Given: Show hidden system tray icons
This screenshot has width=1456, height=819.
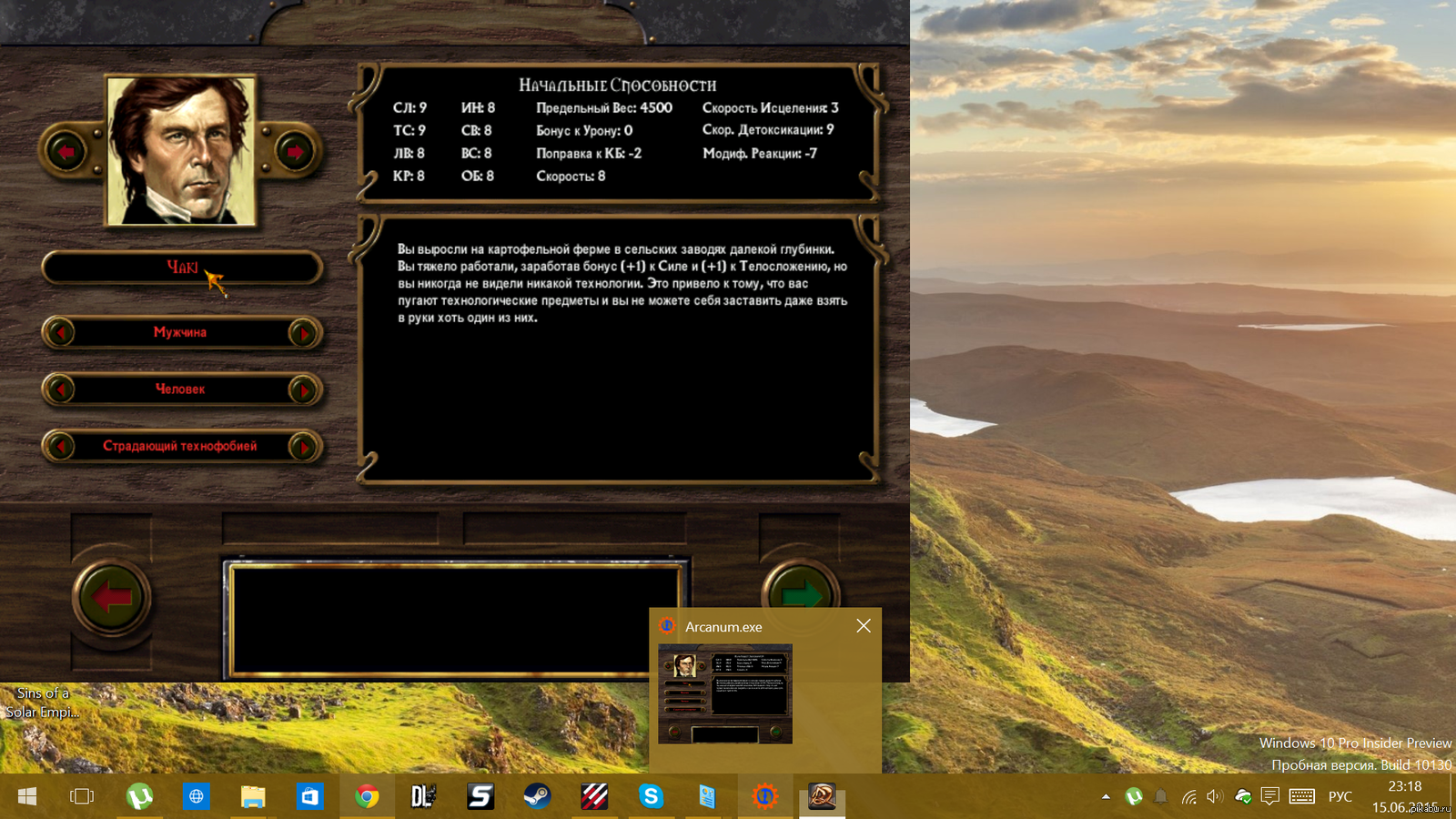Looking at the screenshot, I should 1106,796.
